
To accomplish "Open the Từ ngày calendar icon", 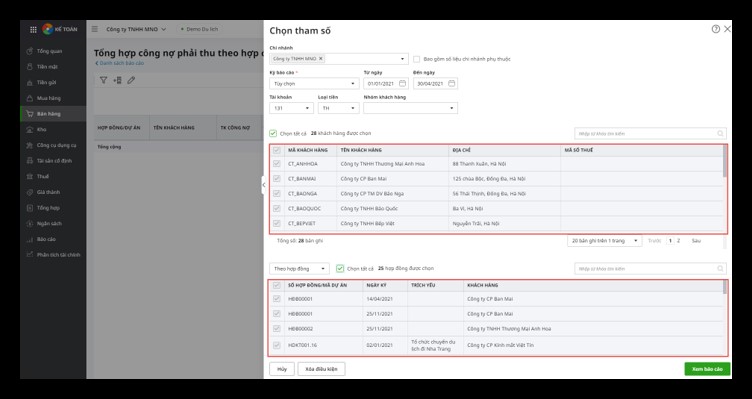I will (x=402, y=83).
